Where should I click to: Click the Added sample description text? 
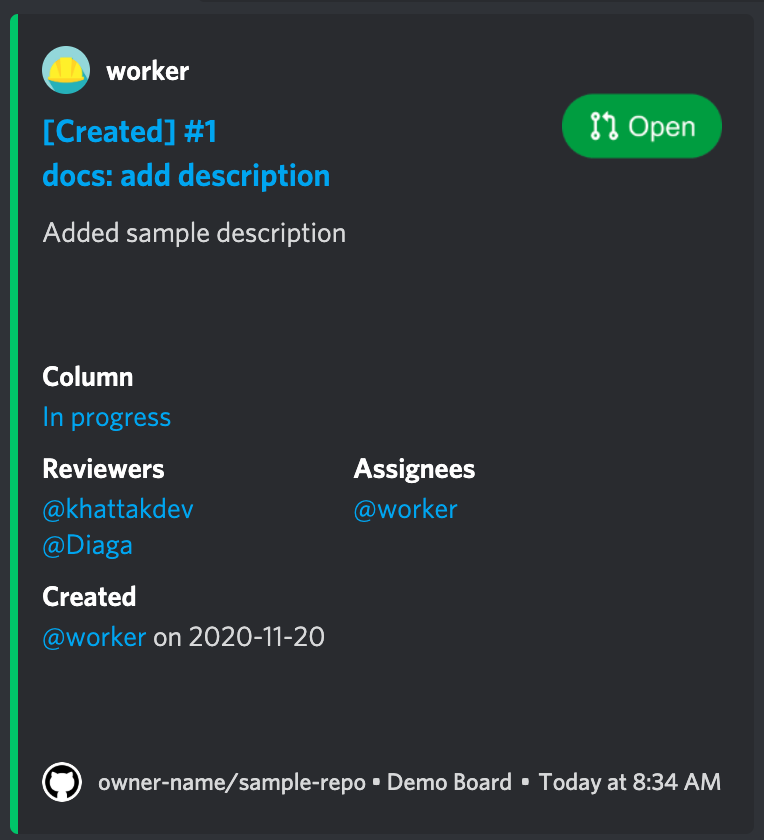point(194,233)
